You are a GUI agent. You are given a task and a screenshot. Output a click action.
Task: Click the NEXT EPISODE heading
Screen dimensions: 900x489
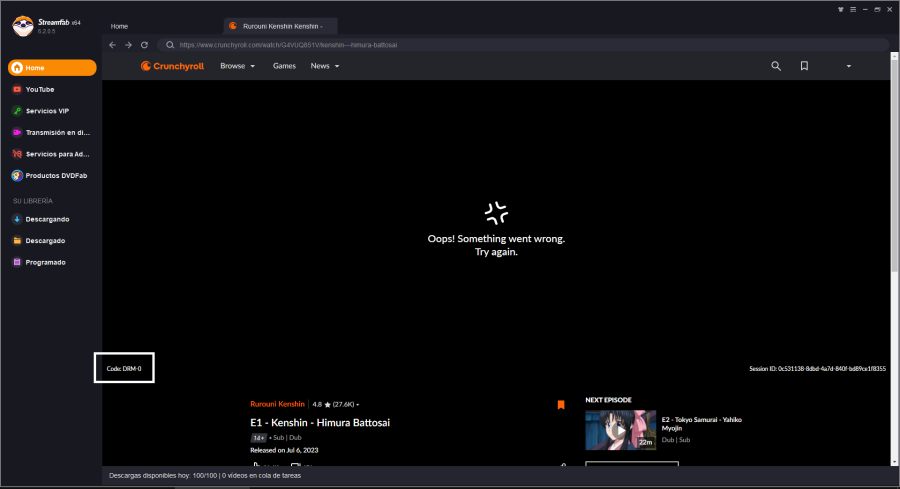click(608, 400)
